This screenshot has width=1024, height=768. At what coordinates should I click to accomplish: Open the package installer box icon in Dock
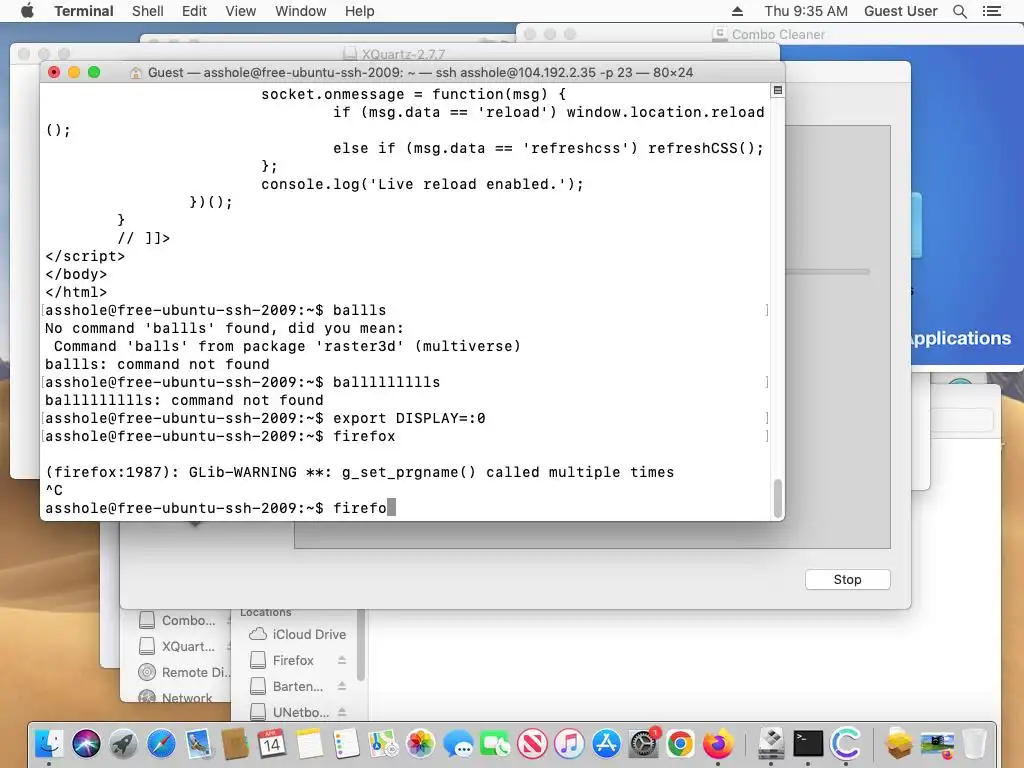[899, 743]
